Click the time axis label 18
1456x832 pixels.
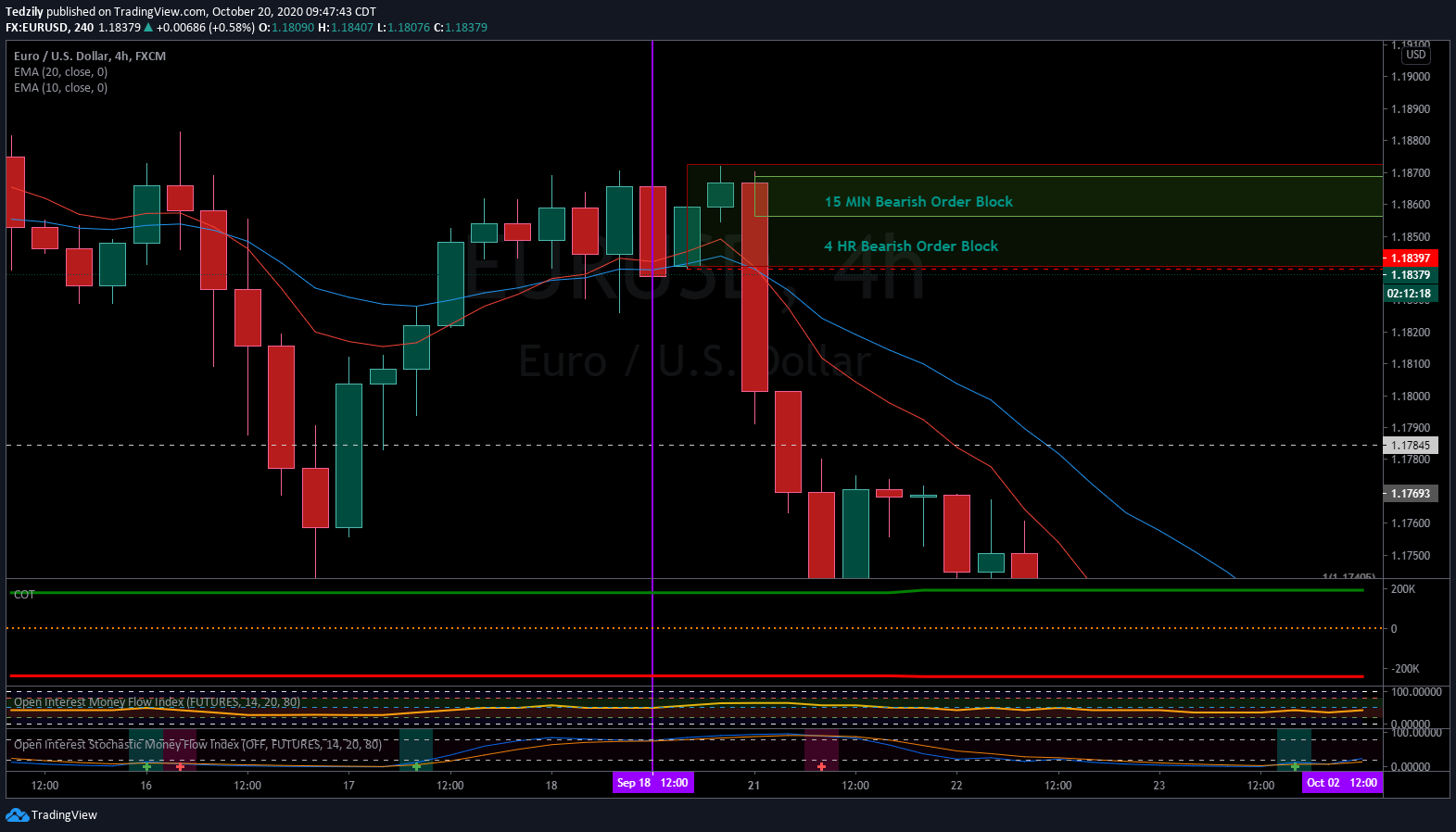tap(551, 786)
